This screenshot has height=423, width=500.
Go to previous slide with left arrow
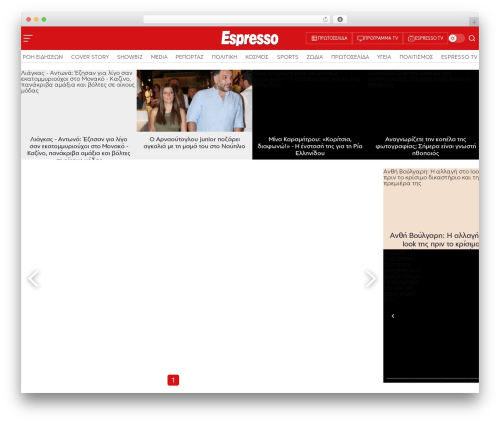(x=33, y=279)
